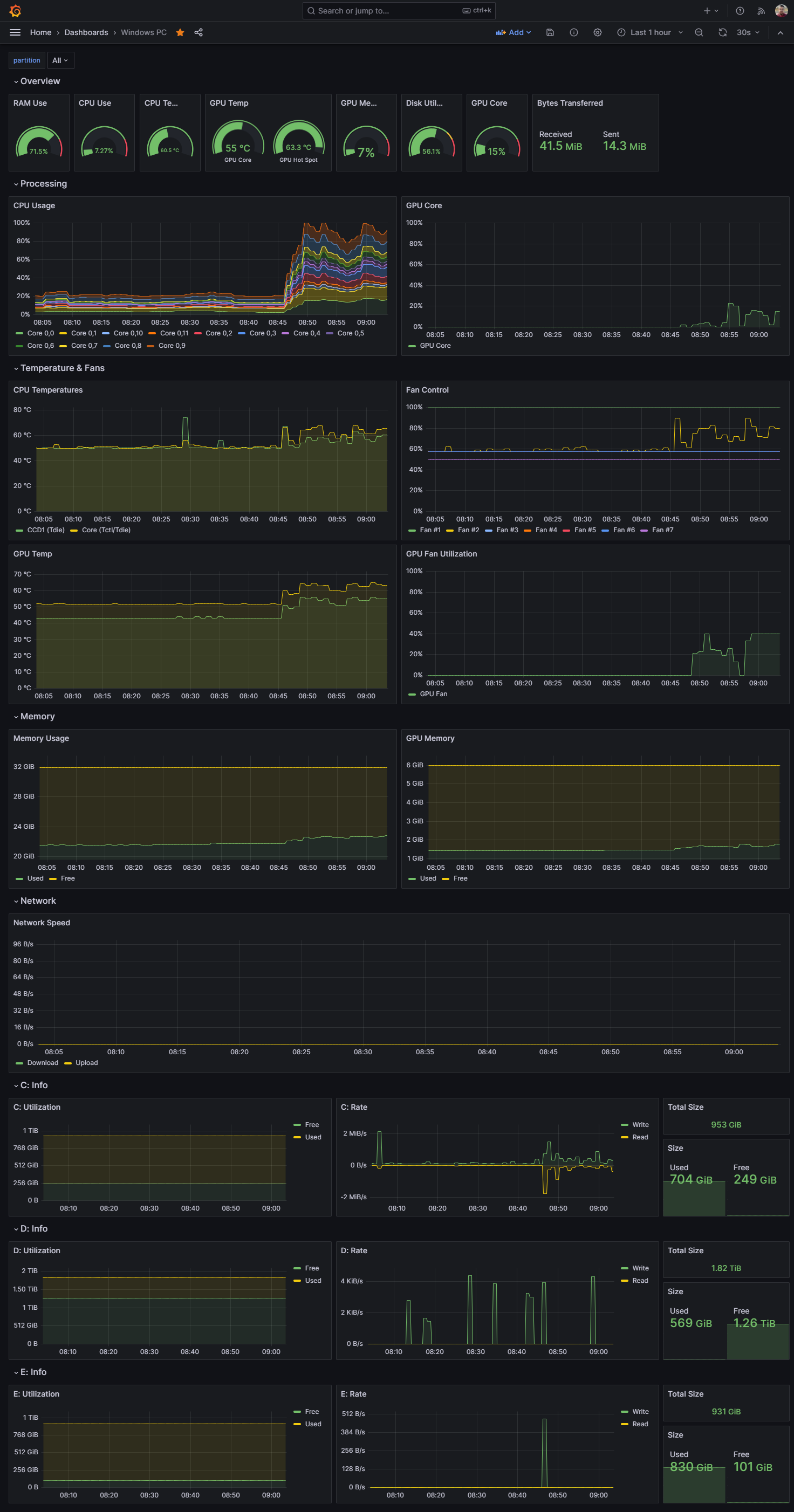Click the Bytes Transferred panel title
Image resolution: width=794 pixels, height=1512 pixels.
pyautogui.click(x=570, y=104)
